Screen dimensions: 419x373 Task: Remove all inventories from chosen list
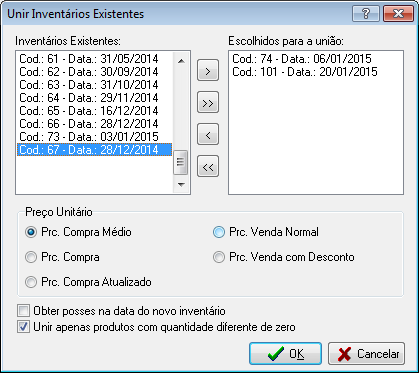click(208, 167)
